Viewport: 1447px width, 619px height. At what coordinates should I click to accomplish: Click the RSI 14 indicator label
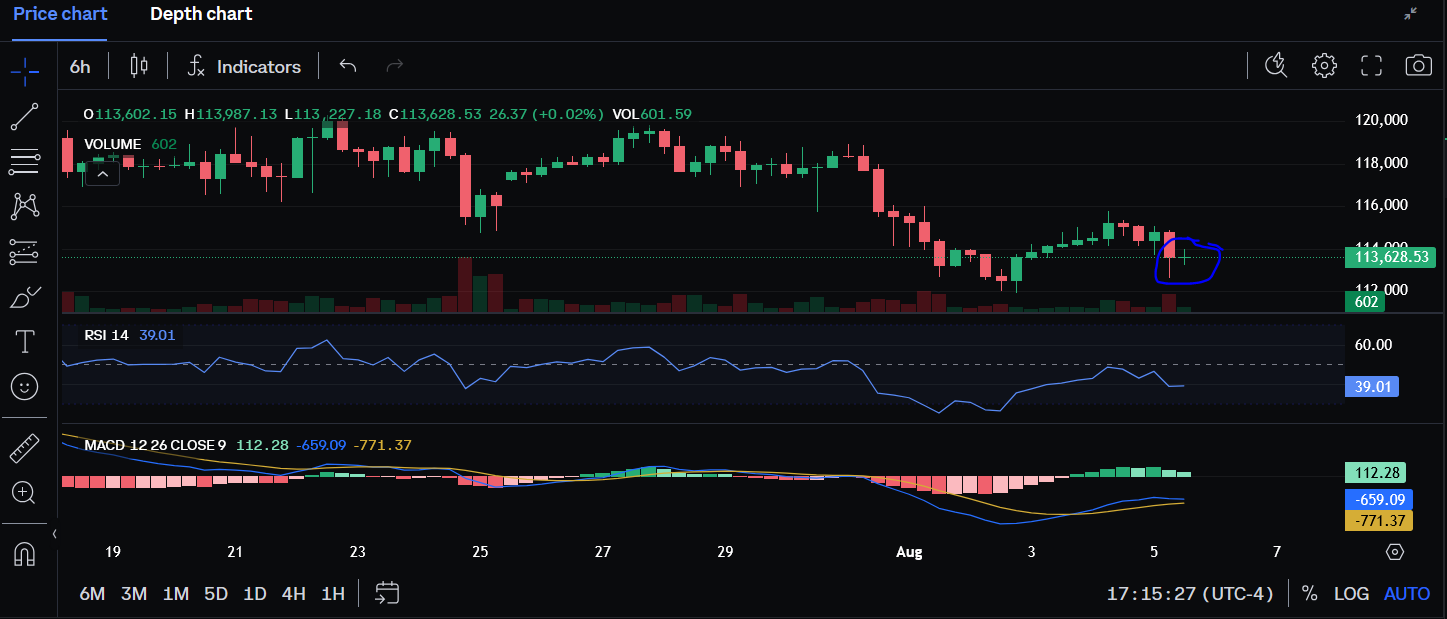(x=106, y=335)
